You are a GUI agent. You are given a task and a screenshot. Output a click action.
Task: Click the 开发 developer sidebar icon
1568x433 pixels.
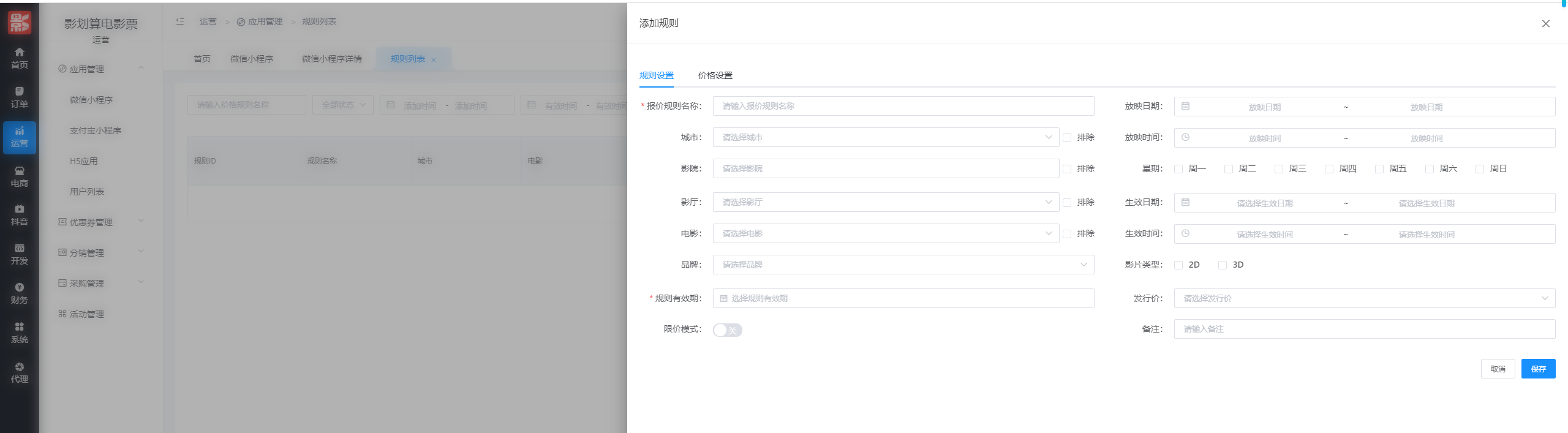click(x=19, y=254)
